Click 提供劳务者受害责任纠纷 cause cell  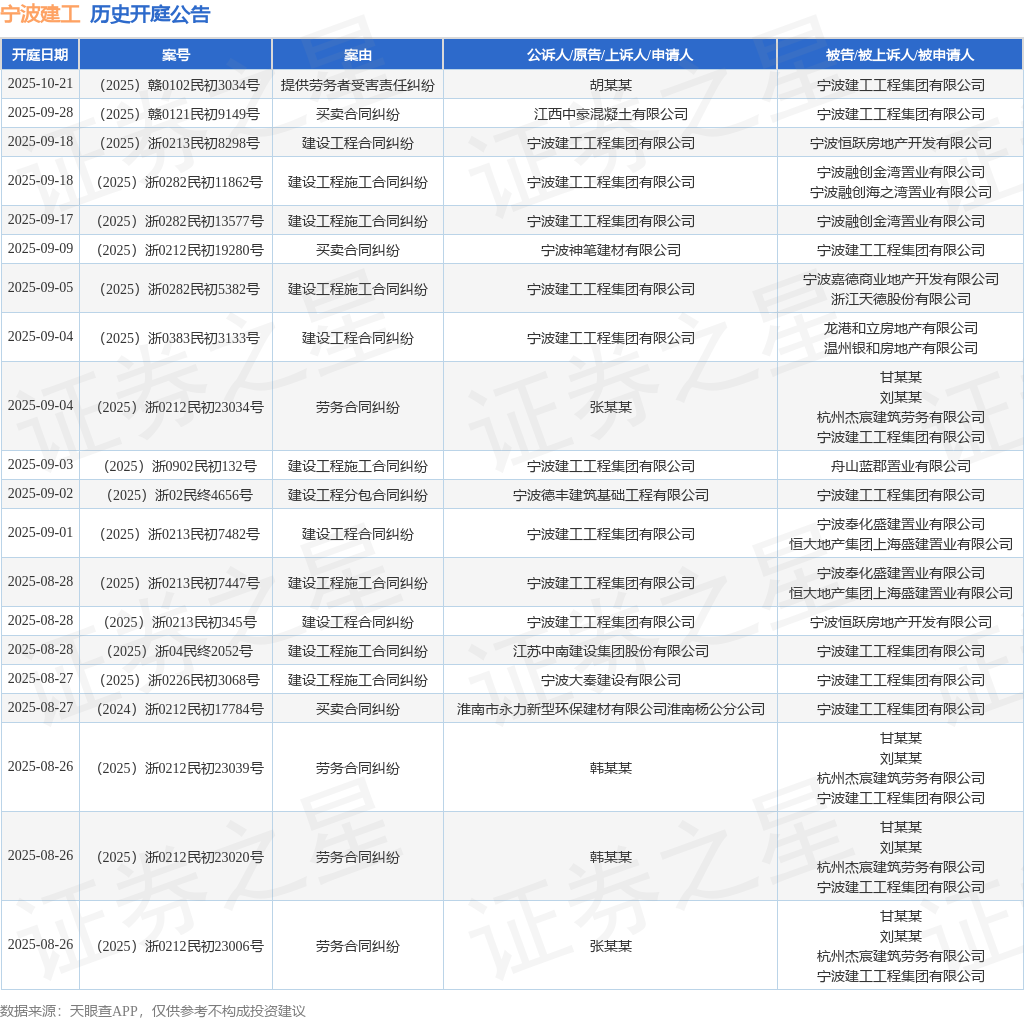[358, 85]
